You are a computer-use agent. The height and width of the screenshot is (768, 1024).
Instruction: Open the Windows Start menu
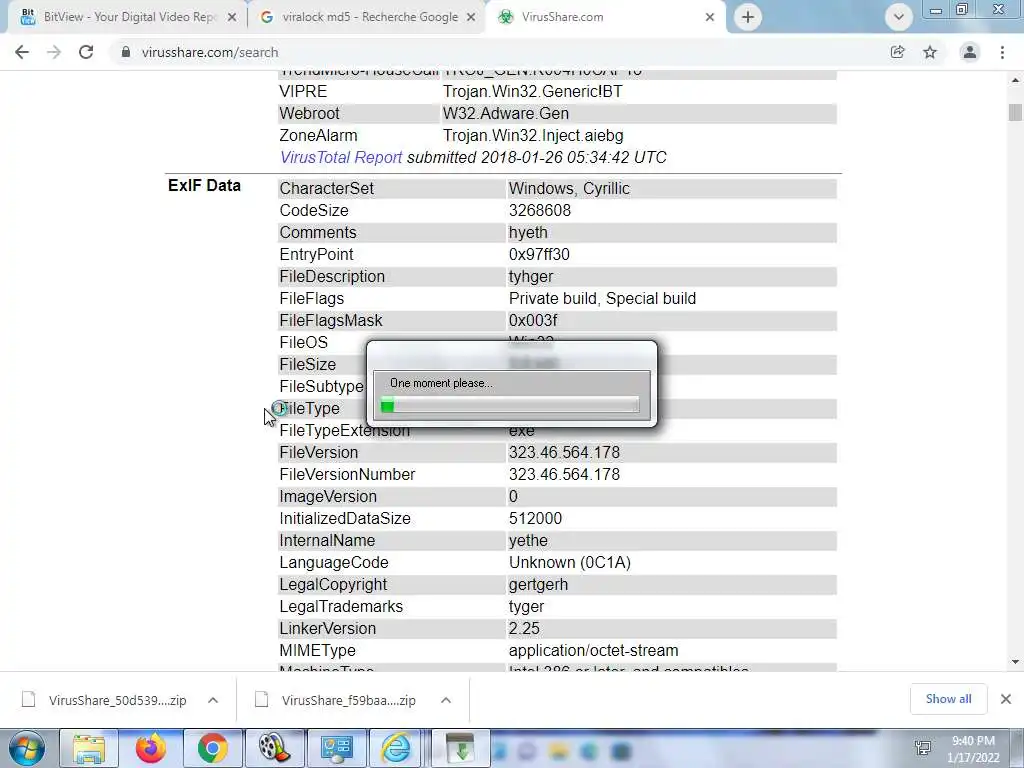(x=26, y=748)
